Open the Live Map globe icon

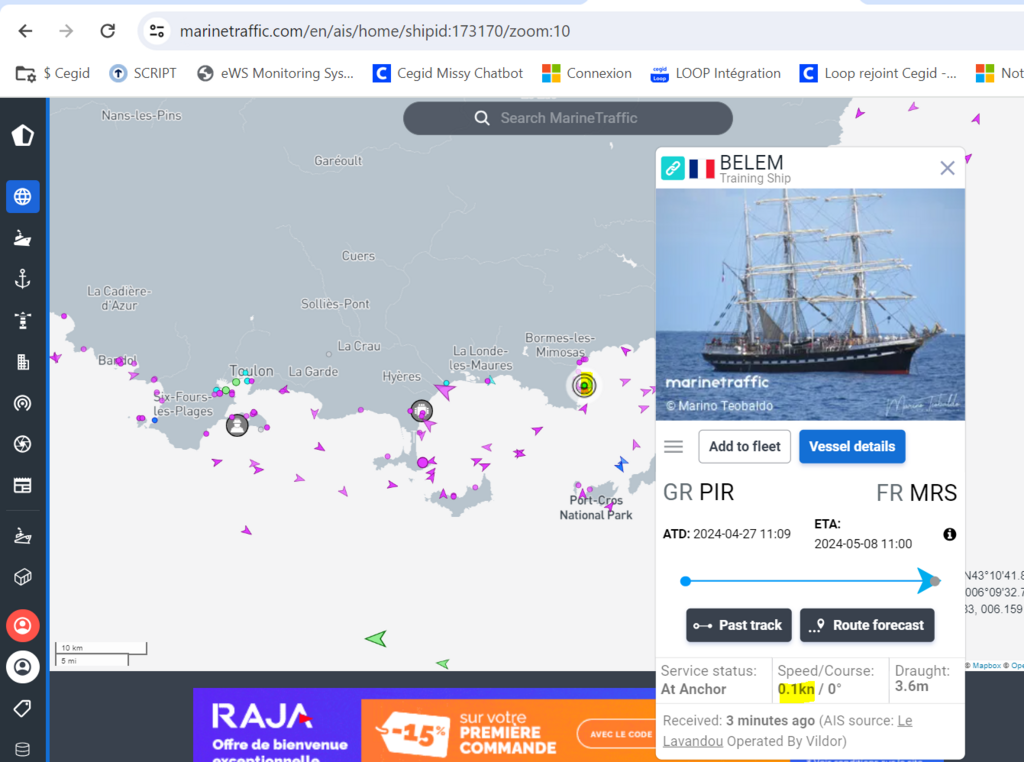tap(23, 197)
